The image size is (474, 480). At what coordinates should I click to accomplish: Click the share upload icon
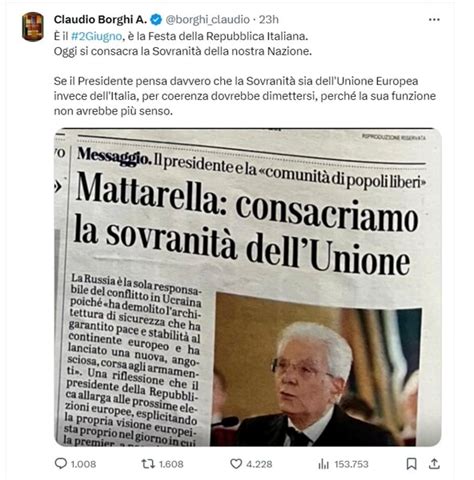coord(434,463)
